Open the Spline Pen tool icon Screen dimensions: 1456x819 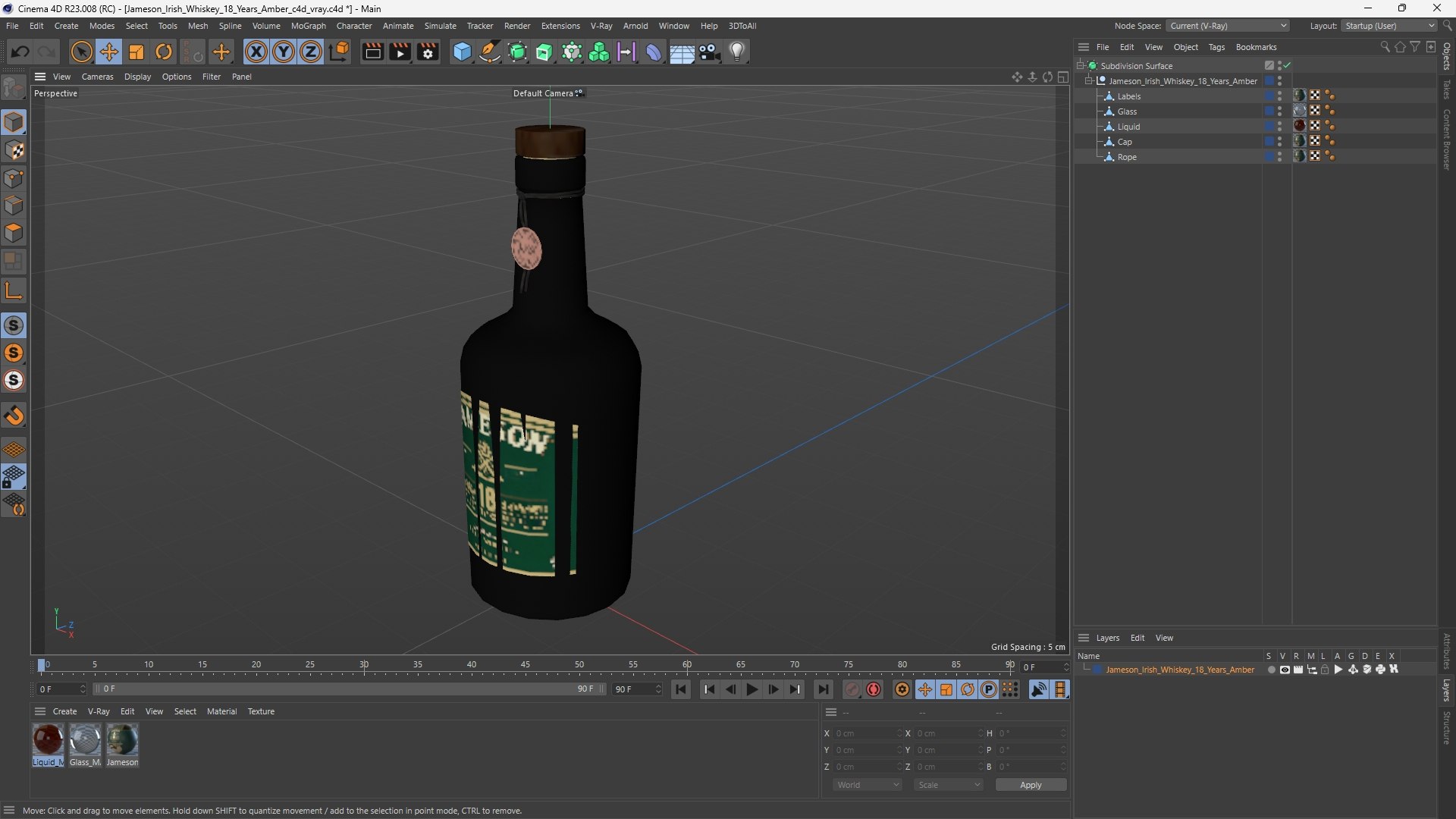point(490,52)
